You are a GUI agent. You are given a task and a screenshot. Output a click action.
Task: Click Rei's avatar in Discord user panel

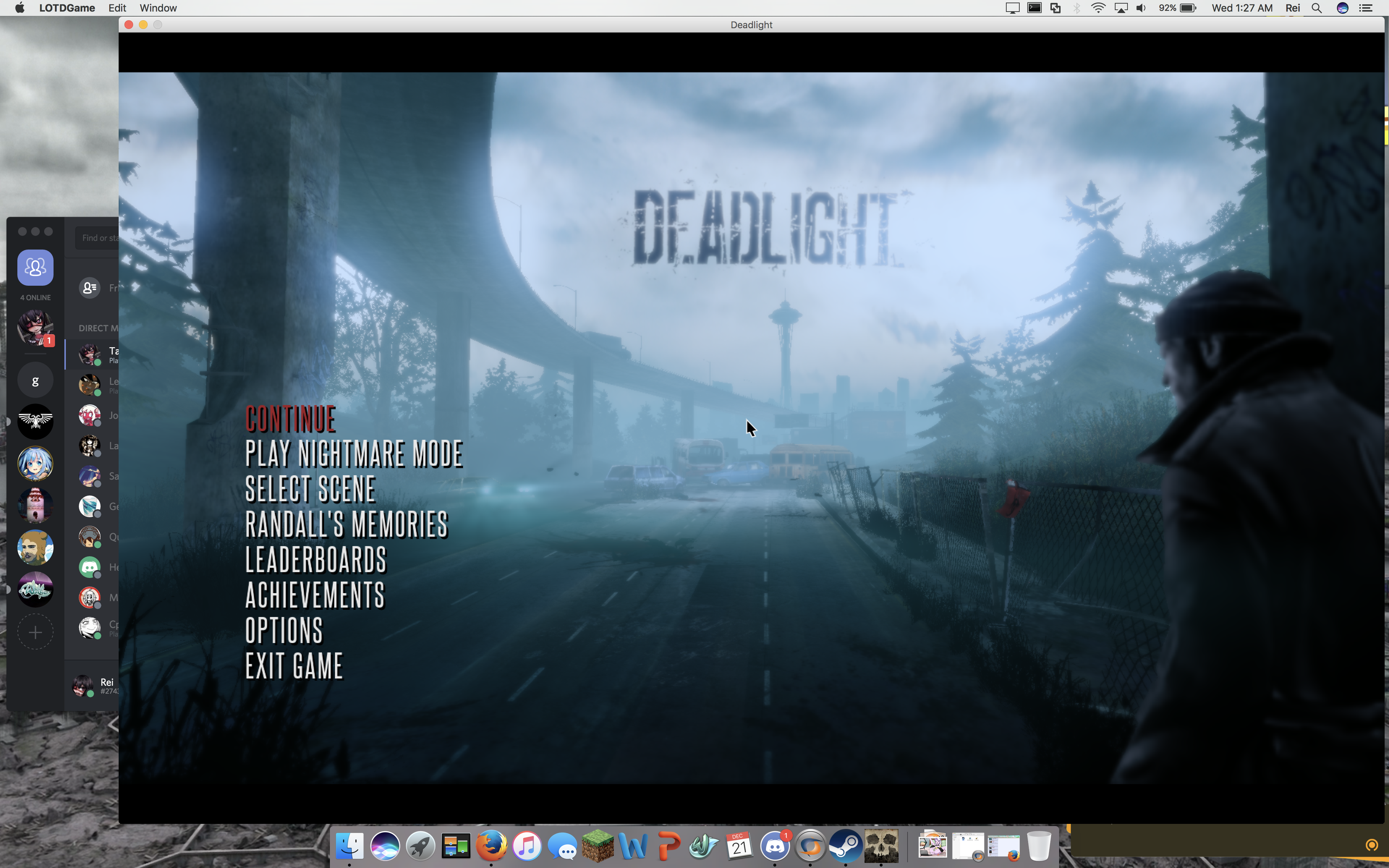coord(82,685)
